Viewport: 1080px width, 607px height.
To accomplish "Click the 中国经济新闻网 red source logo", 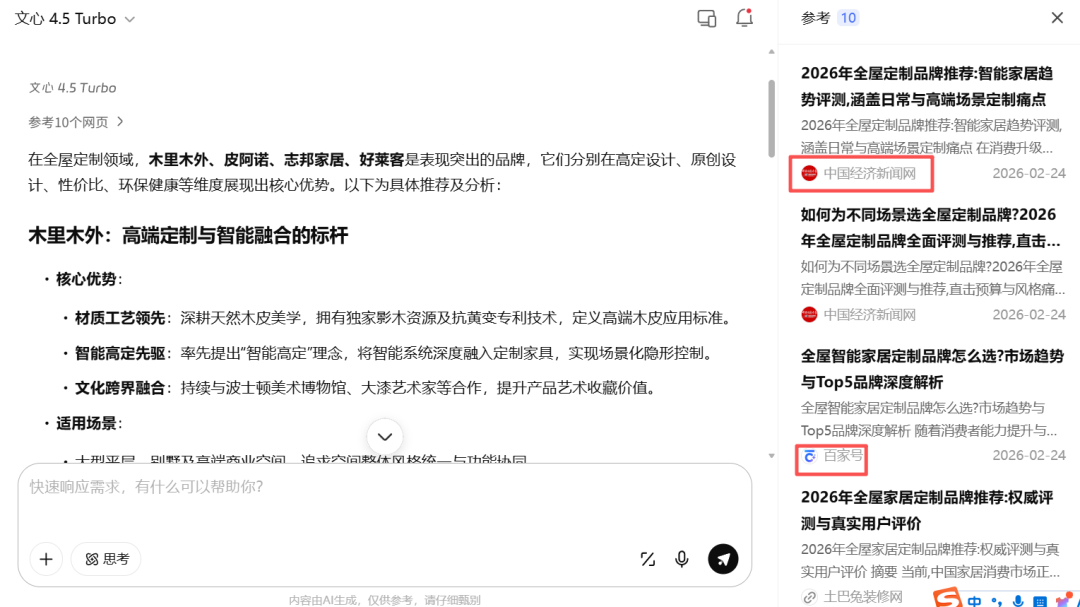I will pyautogui.click(x=809, y=173).
